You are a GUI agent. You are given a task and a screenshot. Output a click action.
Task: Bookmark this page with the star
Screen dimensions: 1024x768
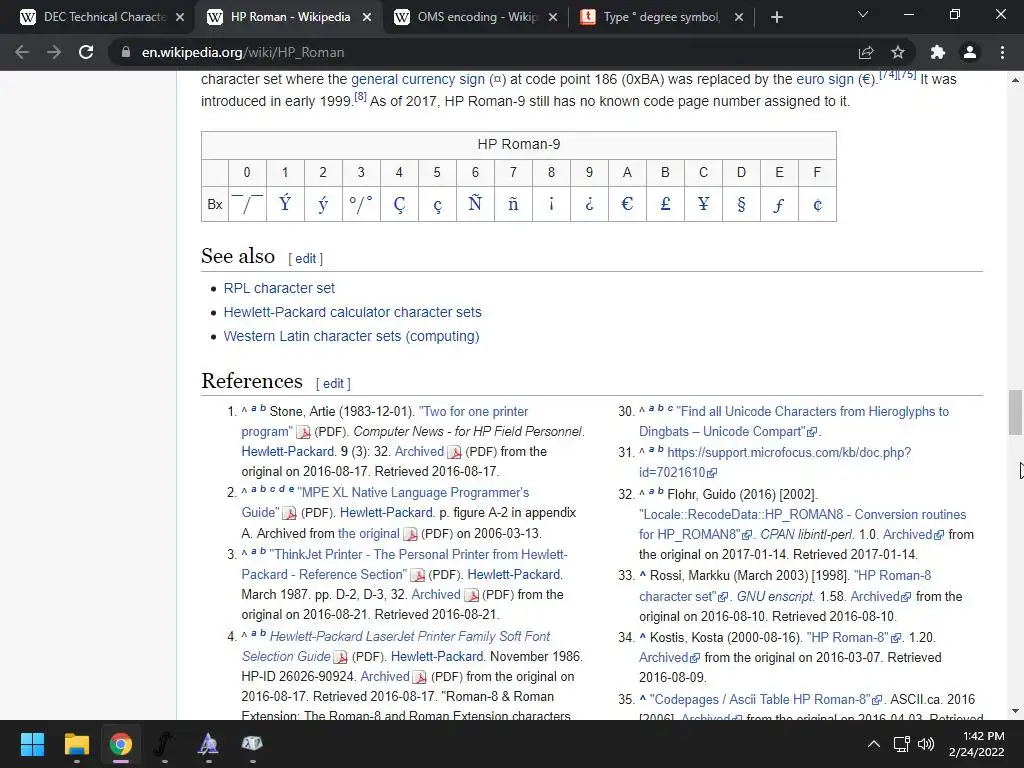(x=898, y=52)
